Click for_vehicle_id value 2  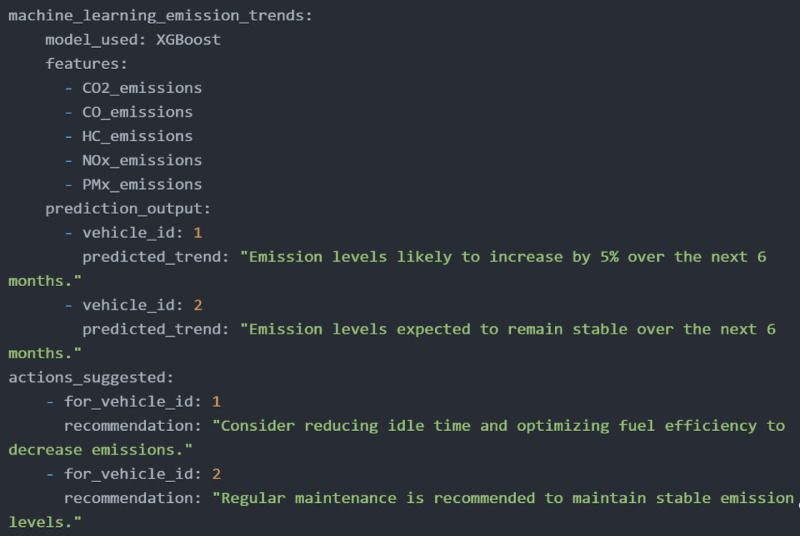tap(216, 474)
